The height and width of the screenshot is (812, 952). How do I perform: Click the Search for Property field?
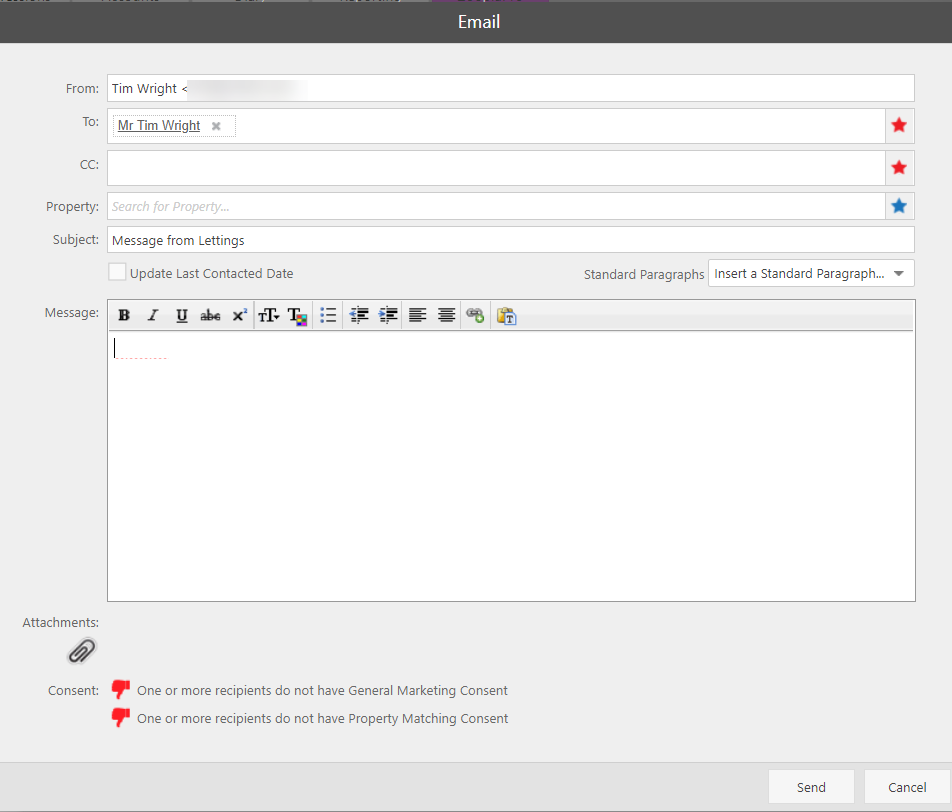[496, 206]
